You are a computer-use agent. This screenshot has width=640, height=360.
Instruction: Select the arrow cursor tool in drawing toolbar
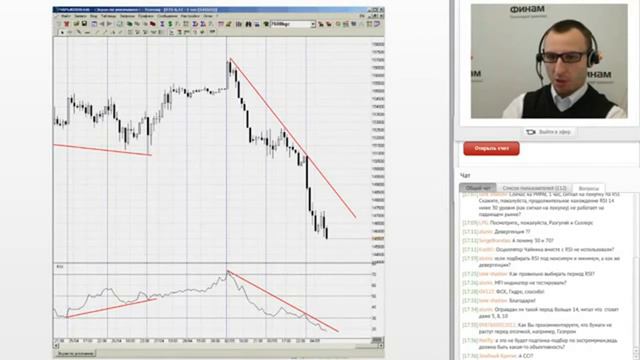62,32
